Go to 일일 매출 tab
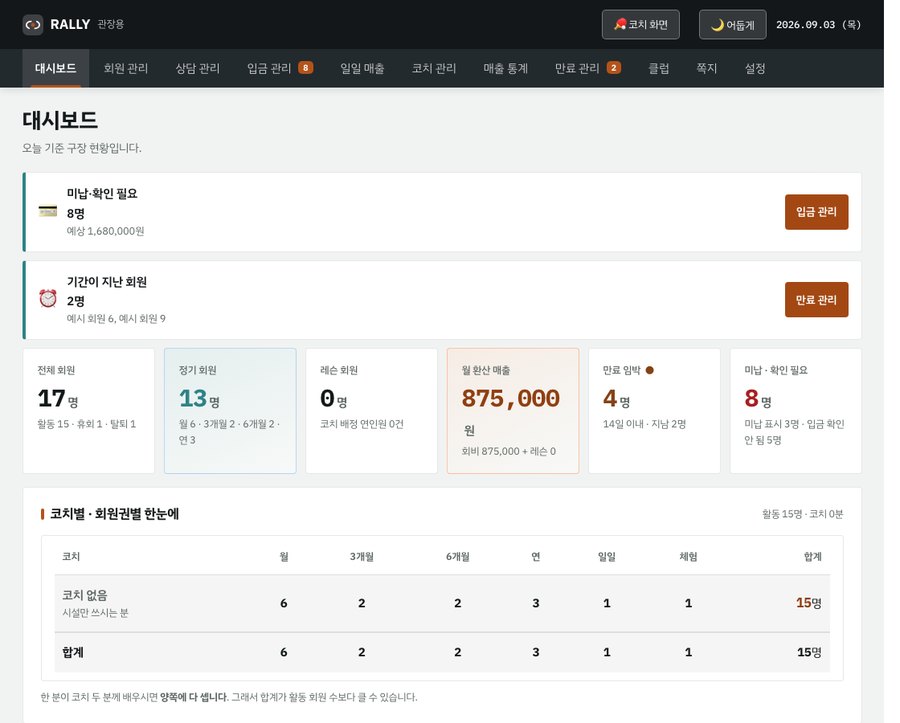 click(362, 68)
